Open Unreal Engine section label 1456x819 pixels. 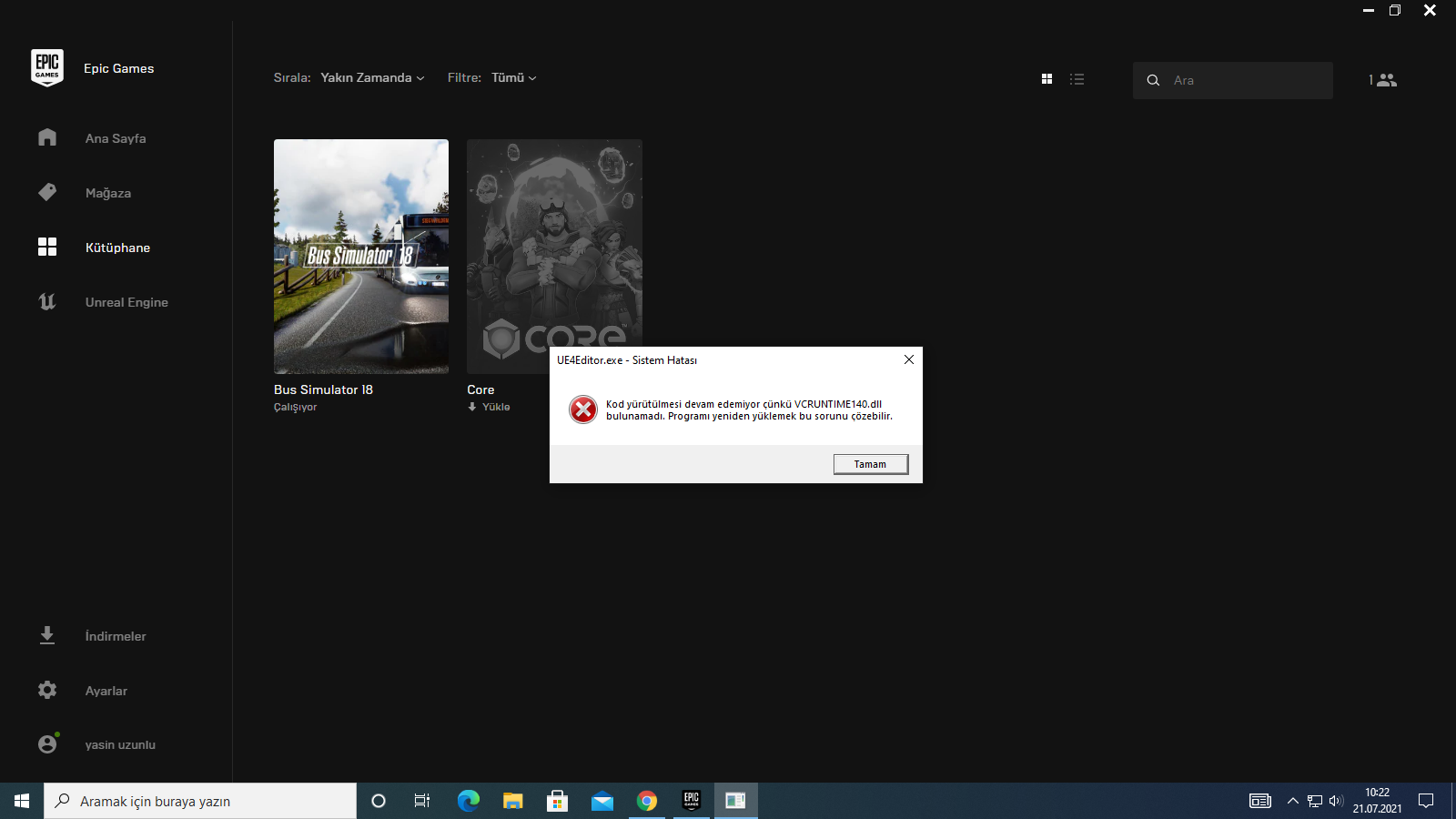[126, 302]
